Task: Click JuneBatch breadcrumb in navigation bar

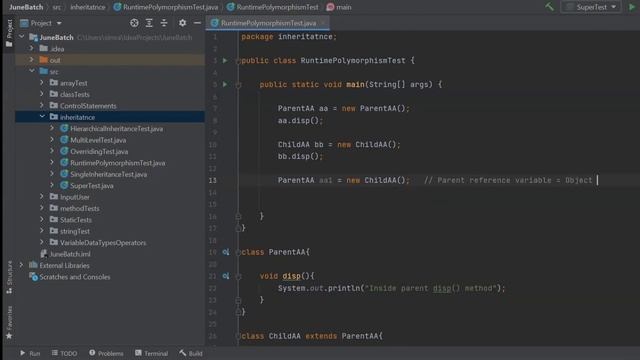Action: tap(26, 7)
